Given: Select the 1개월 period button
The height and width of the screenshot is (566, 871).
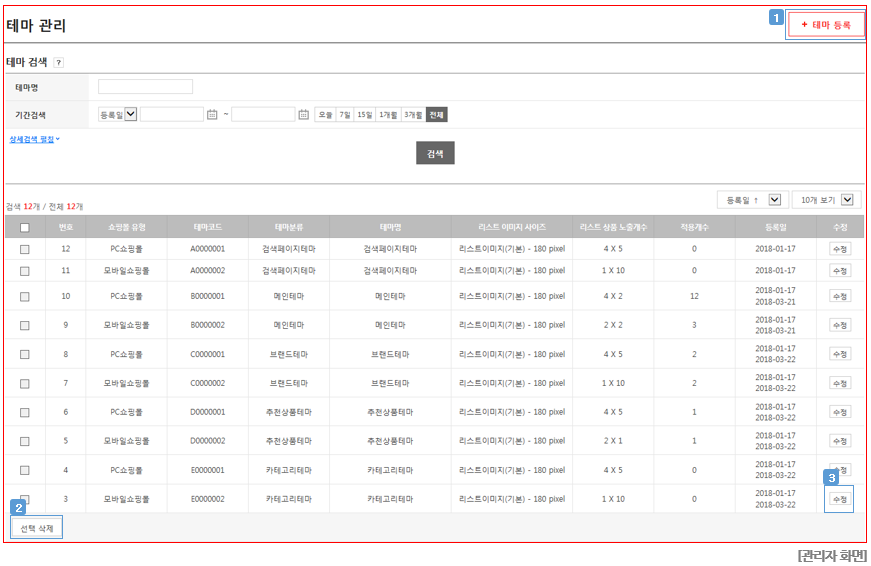Looking at the screenshot, I should [x=388, y=115].
